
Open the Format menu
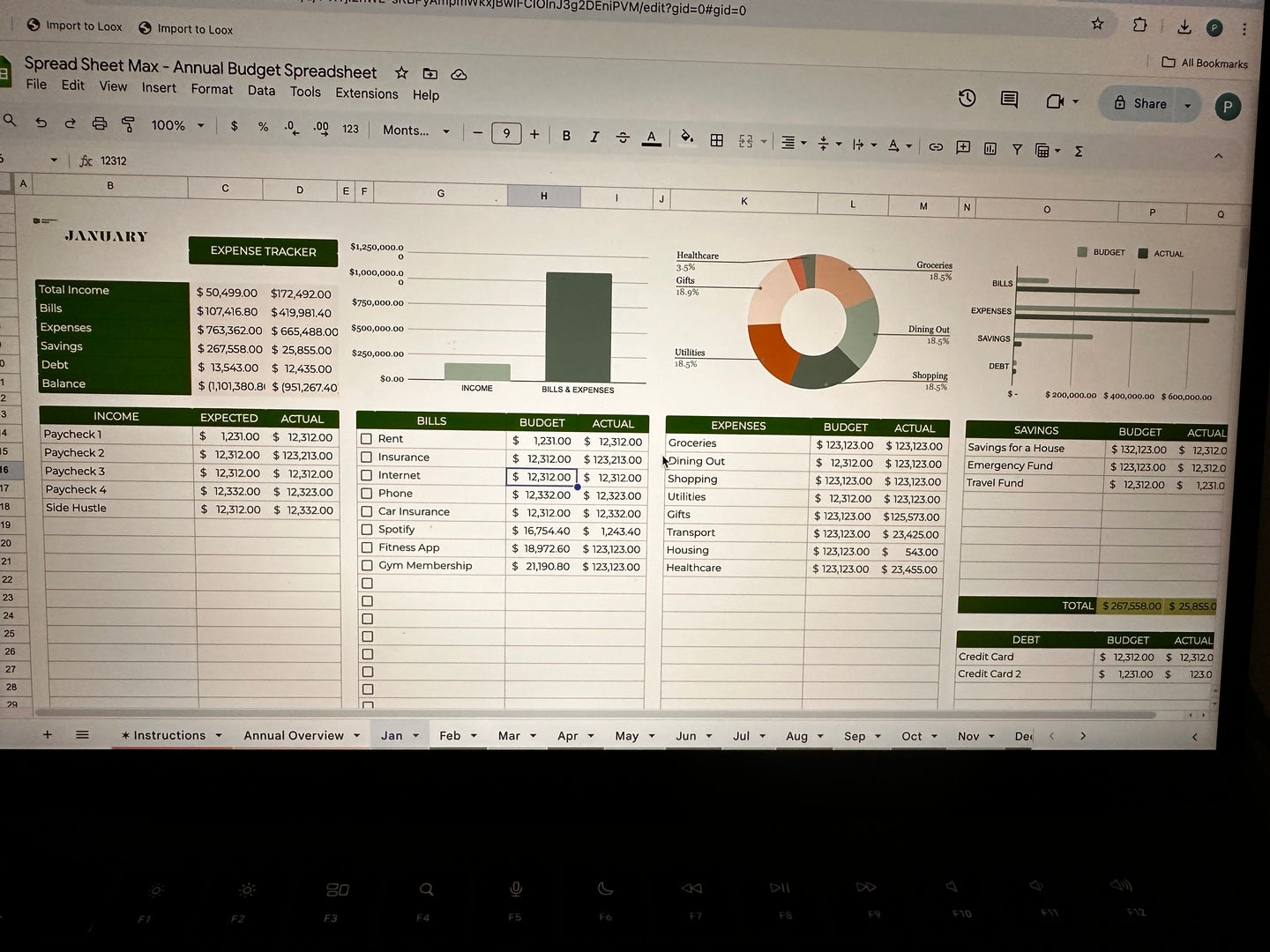212,89
